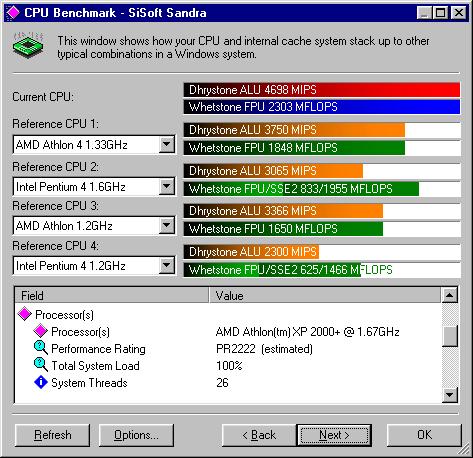Go to previous page with Back button
The width and height of the screenshot is (473, 458).
[259, 435]
